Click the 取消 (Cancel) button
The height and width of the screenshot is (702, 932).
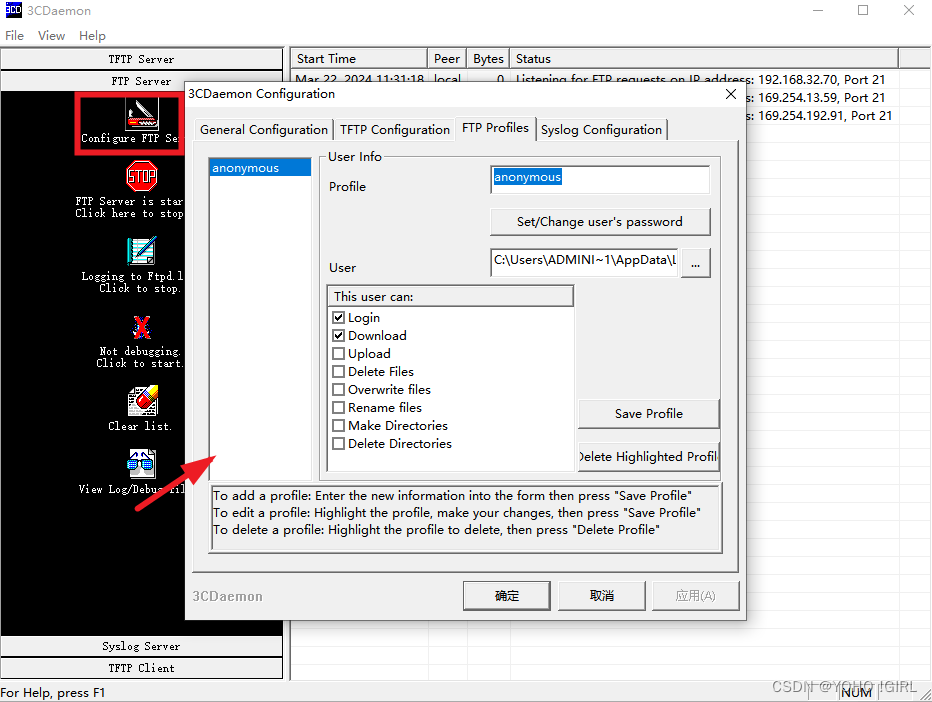602,596
